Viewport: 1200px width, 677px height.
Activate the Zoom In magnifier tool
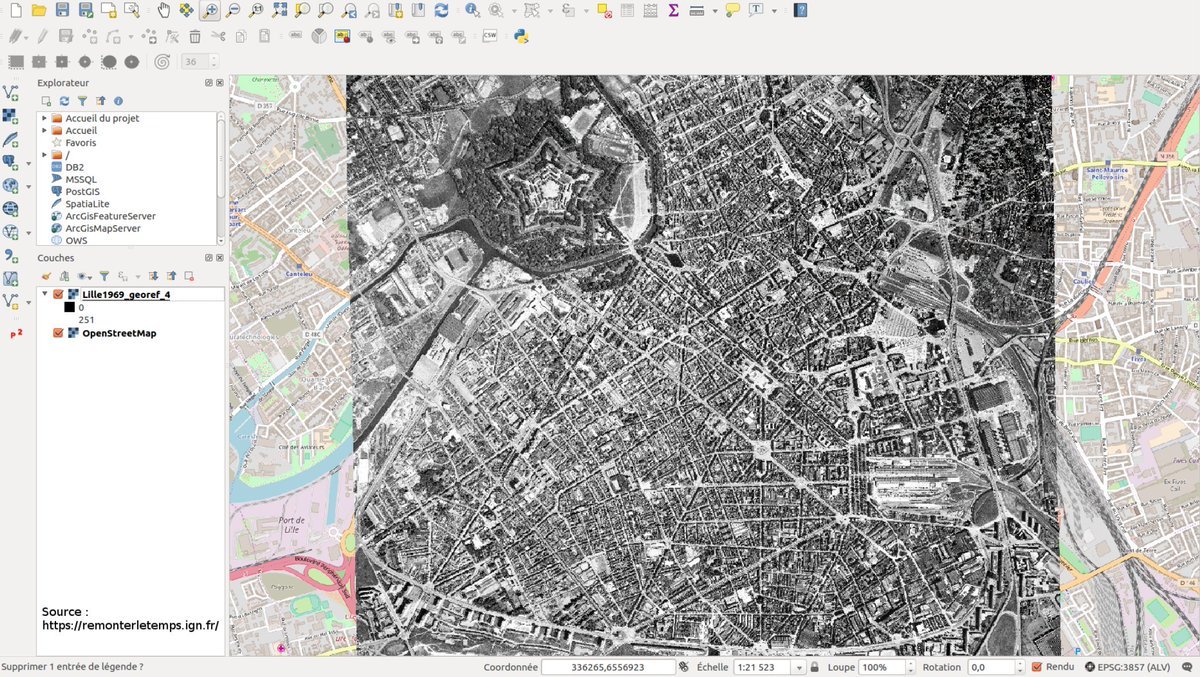[211, 11]
